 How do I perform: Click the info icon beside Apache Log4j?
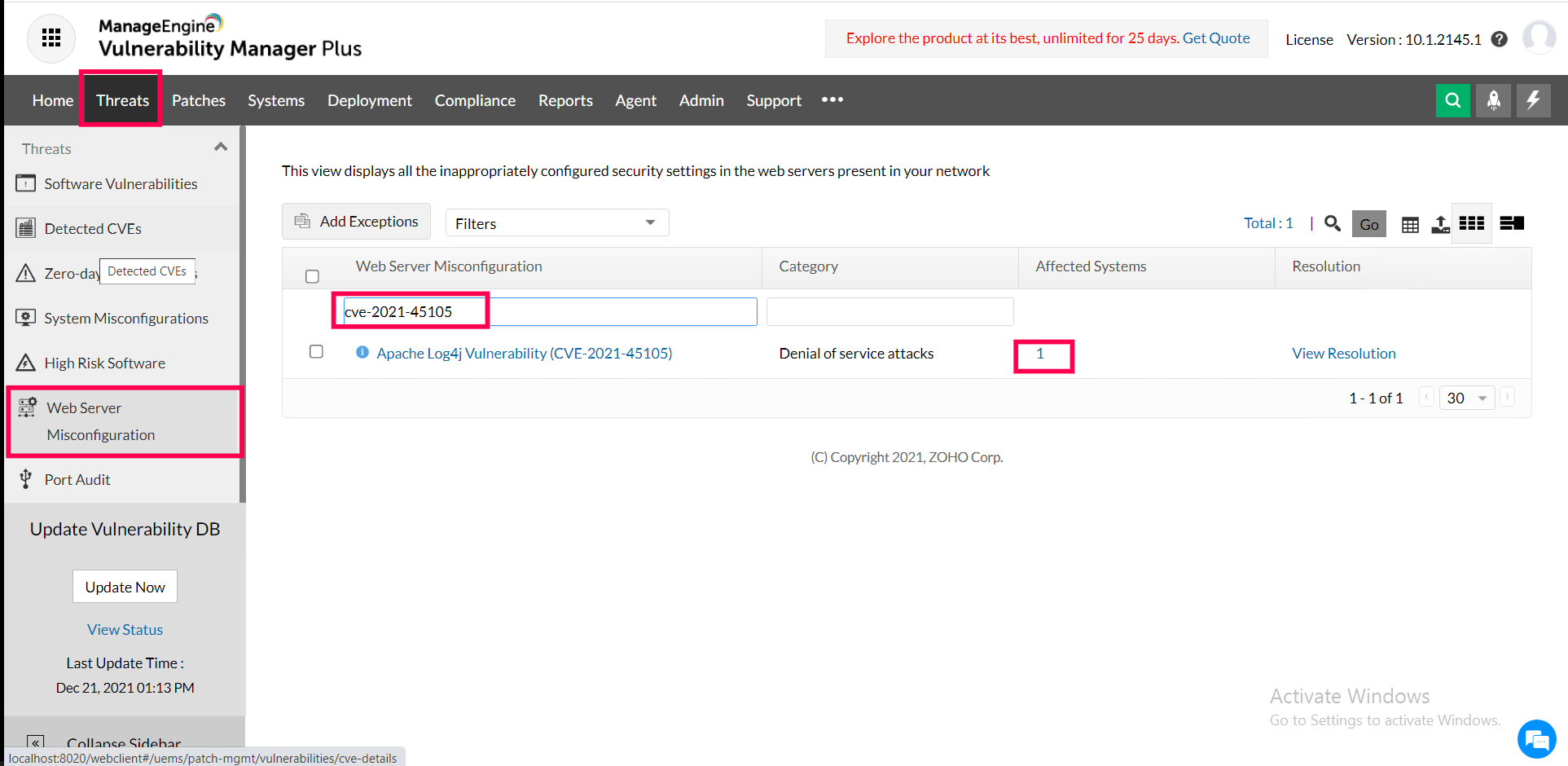point(362,352)
